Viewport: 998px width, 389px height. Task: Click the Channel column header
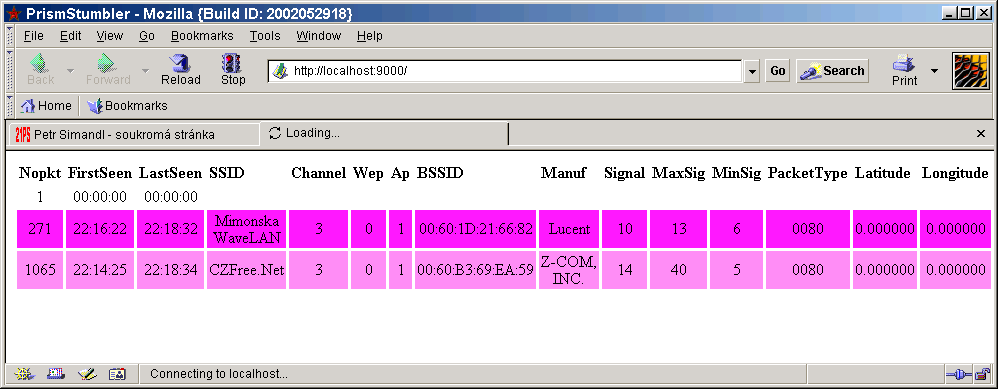click(319, 173)
